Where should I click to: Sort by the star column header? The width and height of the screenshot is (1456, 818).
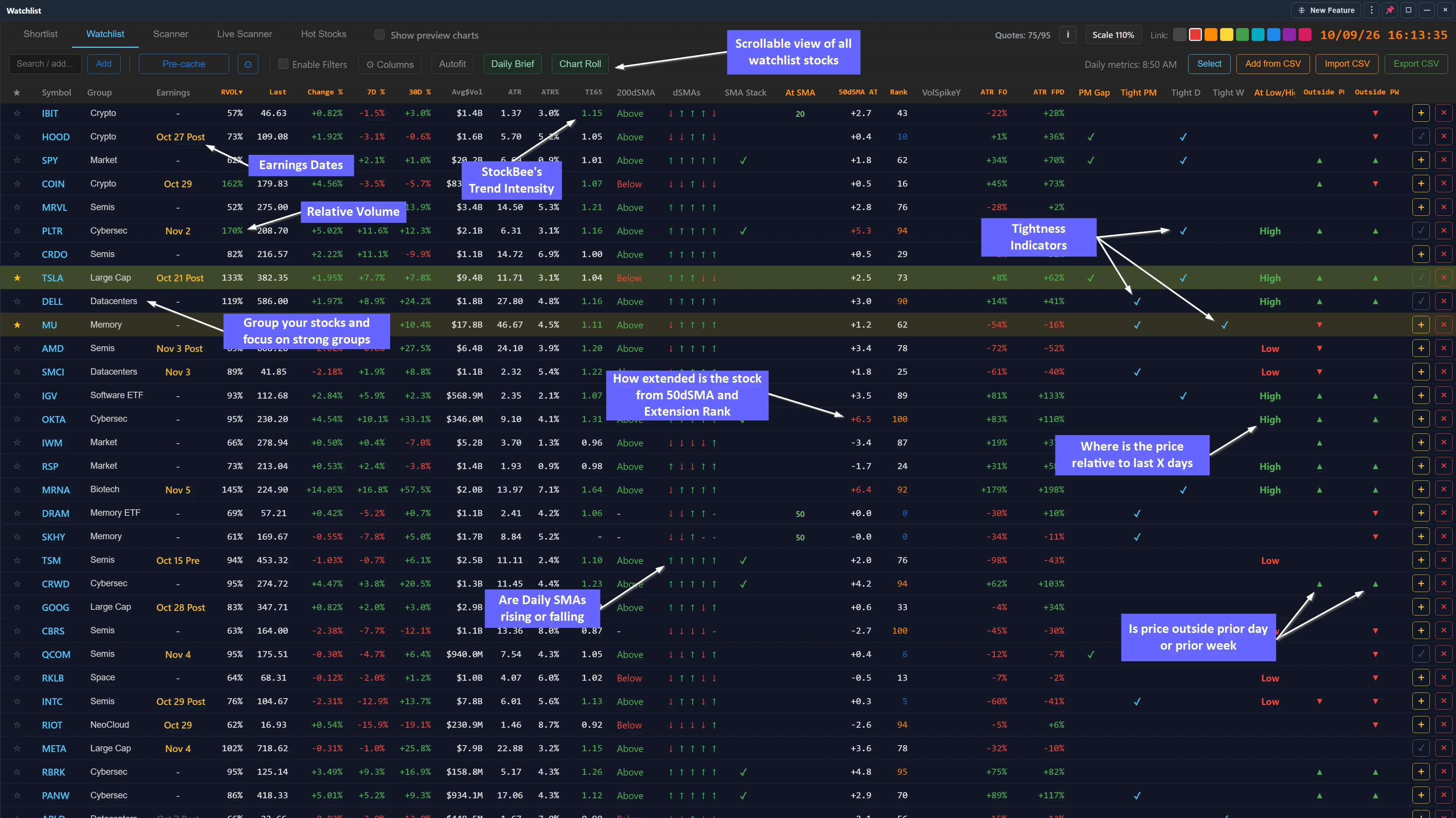tap(17, 92)
